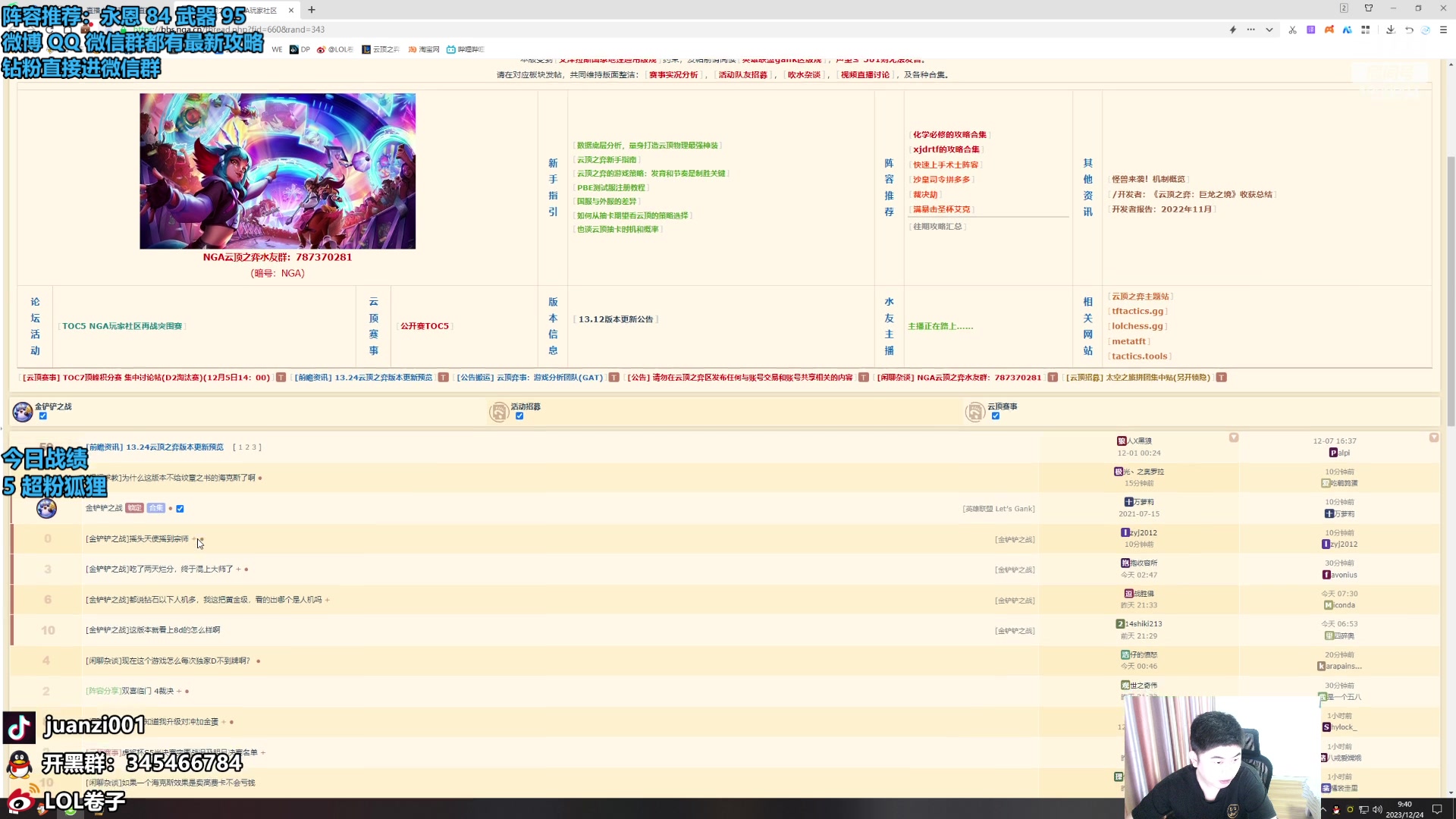1456x819 pixels.
Task: Toggle the 金铲铲之战 subforum checkbox
Action: [x=43, y=416]
